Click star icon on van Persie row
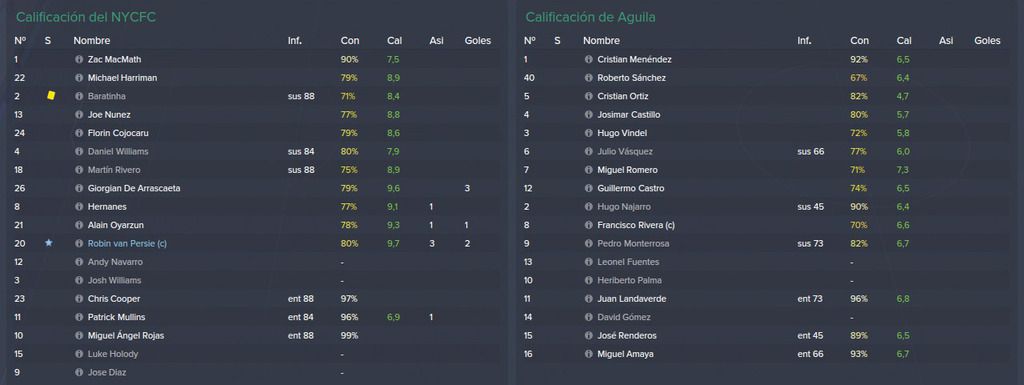 click(x=48, y=243)
